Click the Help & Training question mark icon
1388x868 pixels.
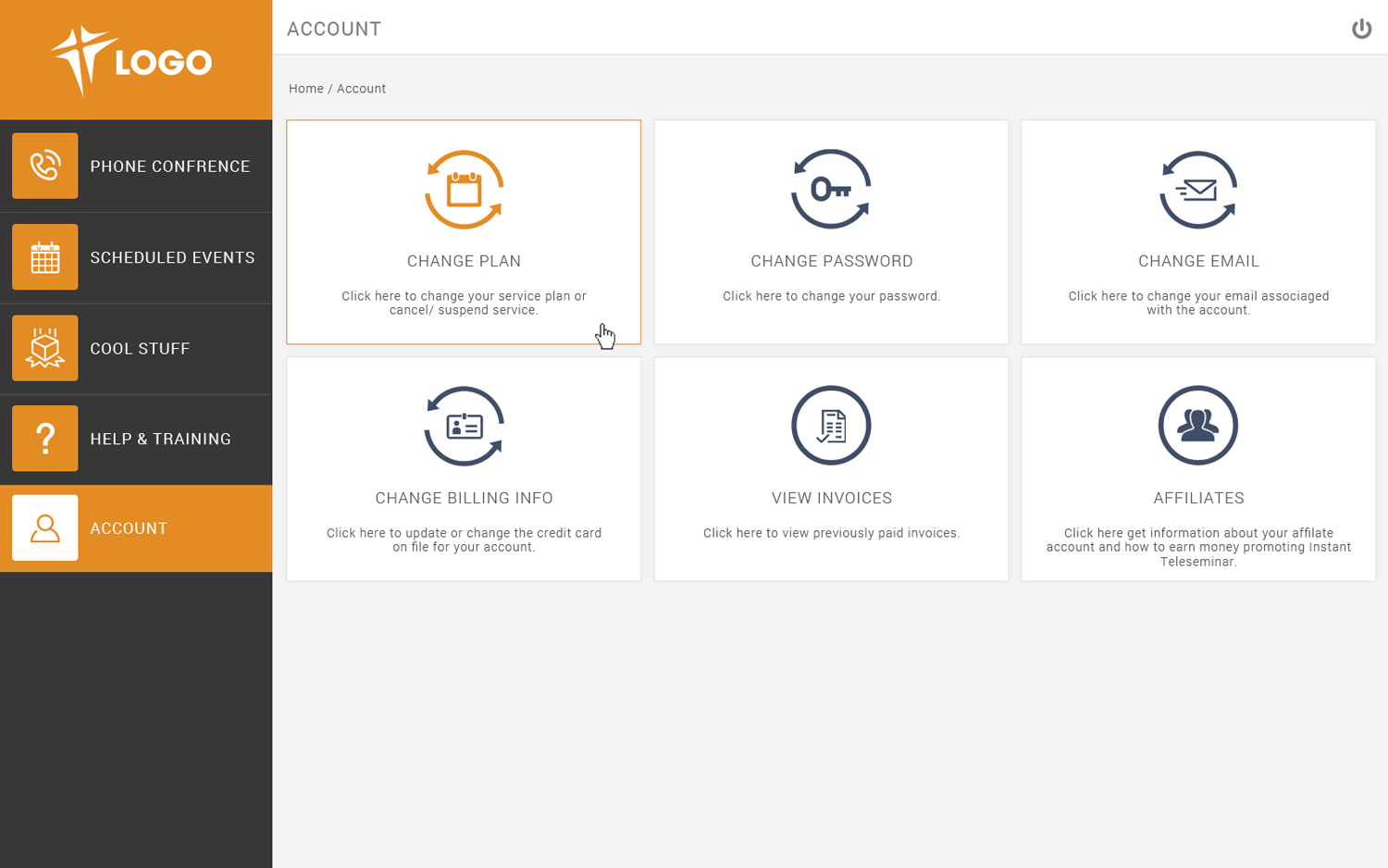44,439
